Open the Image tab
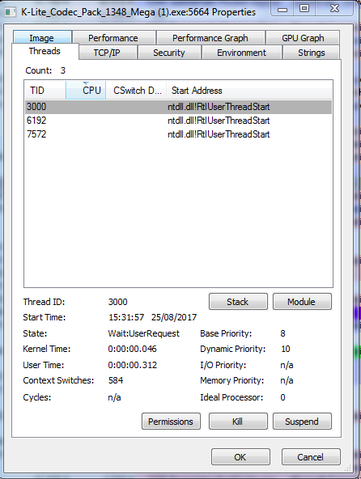 click(42, 38)
